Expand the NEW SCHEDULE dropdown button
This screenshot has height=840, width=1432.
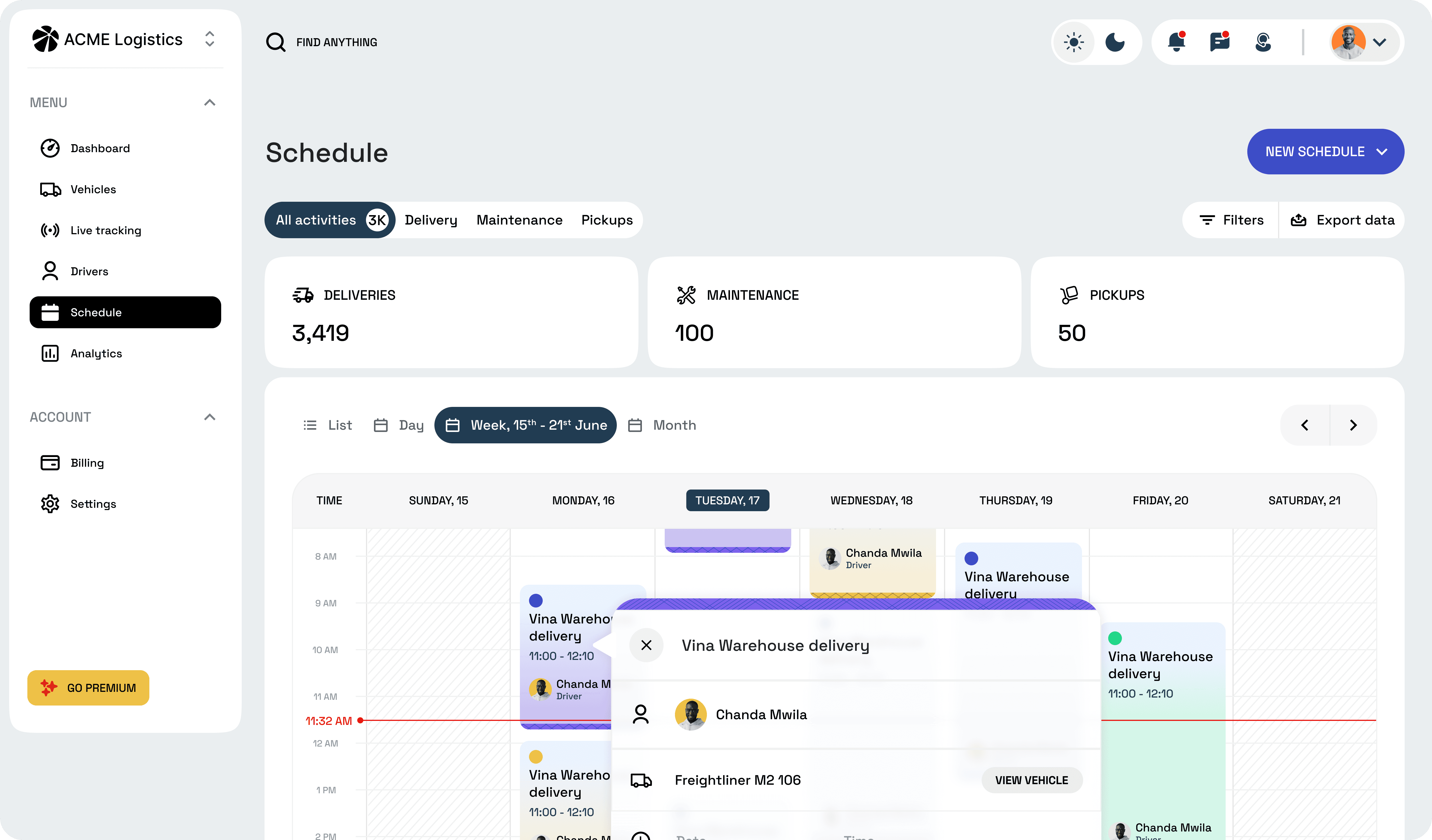tap(1325, 152)
